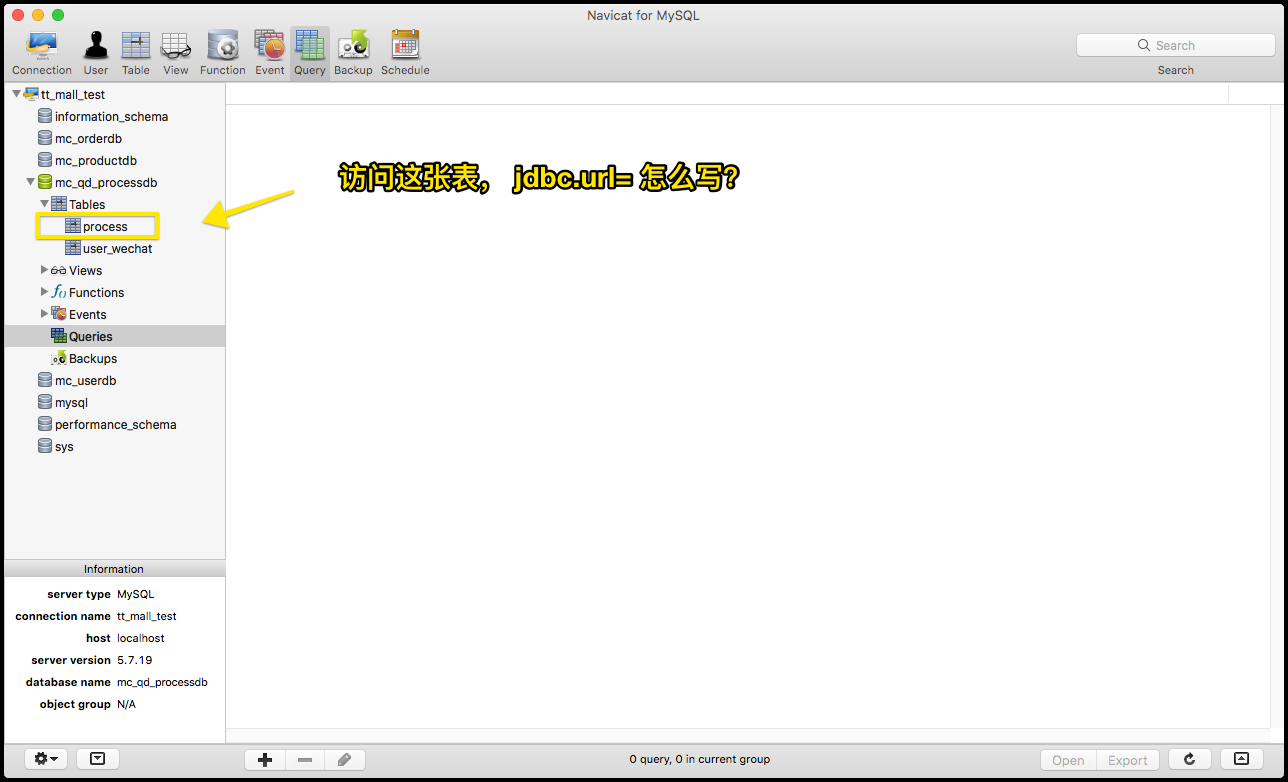The height and width of the screenshot is (782, 1288).
Task: Click the plus button to add query
Action: pos(265,760)
